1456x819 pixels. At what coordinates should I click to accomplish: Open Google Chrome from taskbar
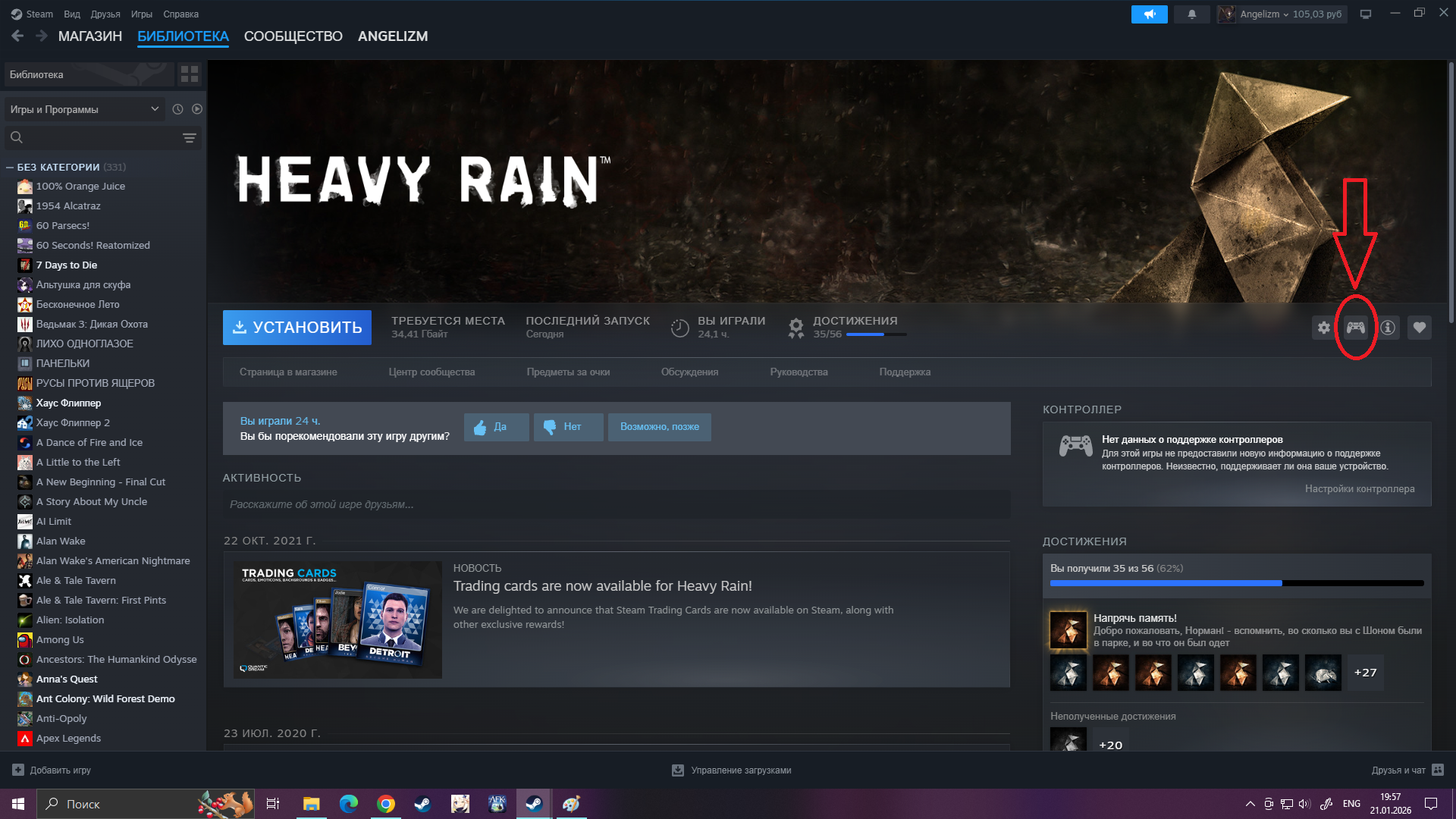click(386, 804)
